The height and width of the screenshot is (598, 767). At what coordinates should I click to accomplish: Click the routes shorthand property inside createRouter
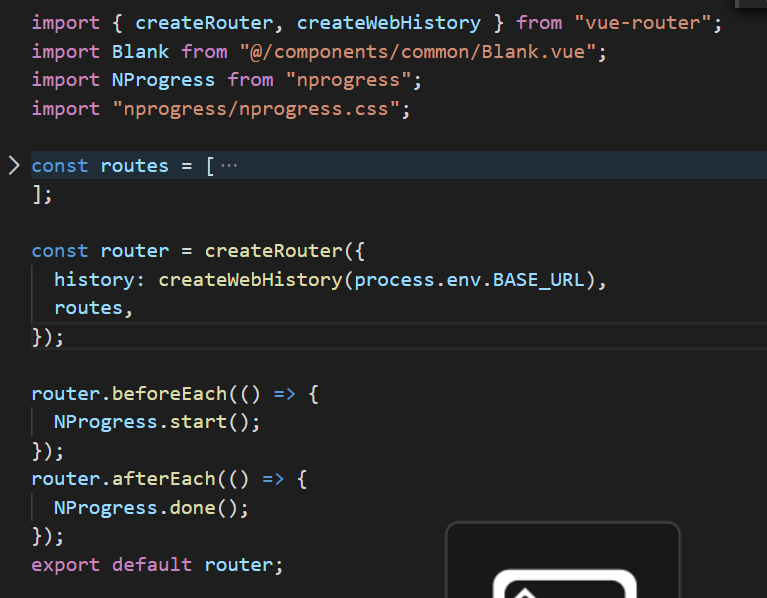(x=88, y=308)
